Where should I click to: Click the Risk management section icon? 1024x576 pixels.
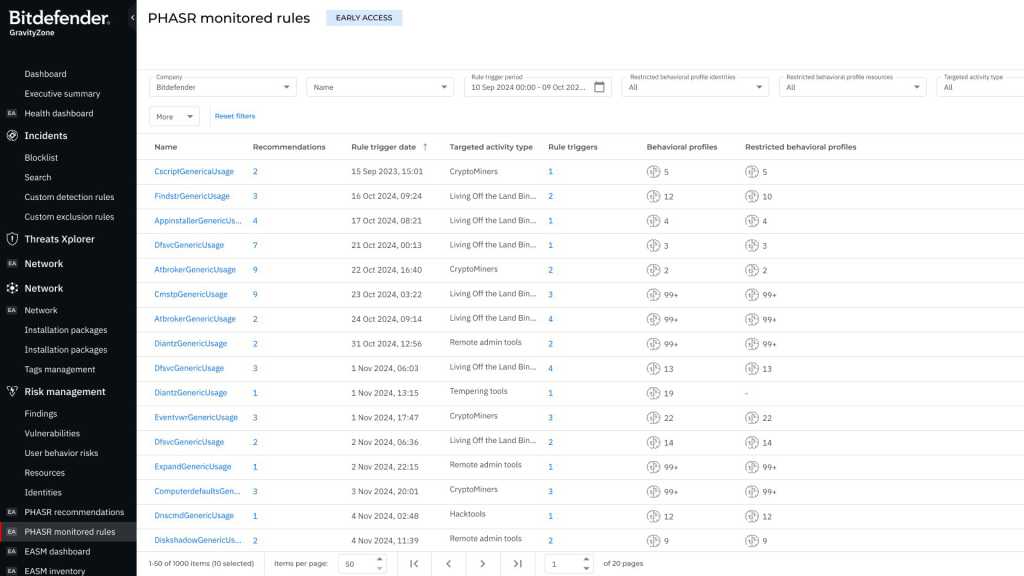click(12, 392)
